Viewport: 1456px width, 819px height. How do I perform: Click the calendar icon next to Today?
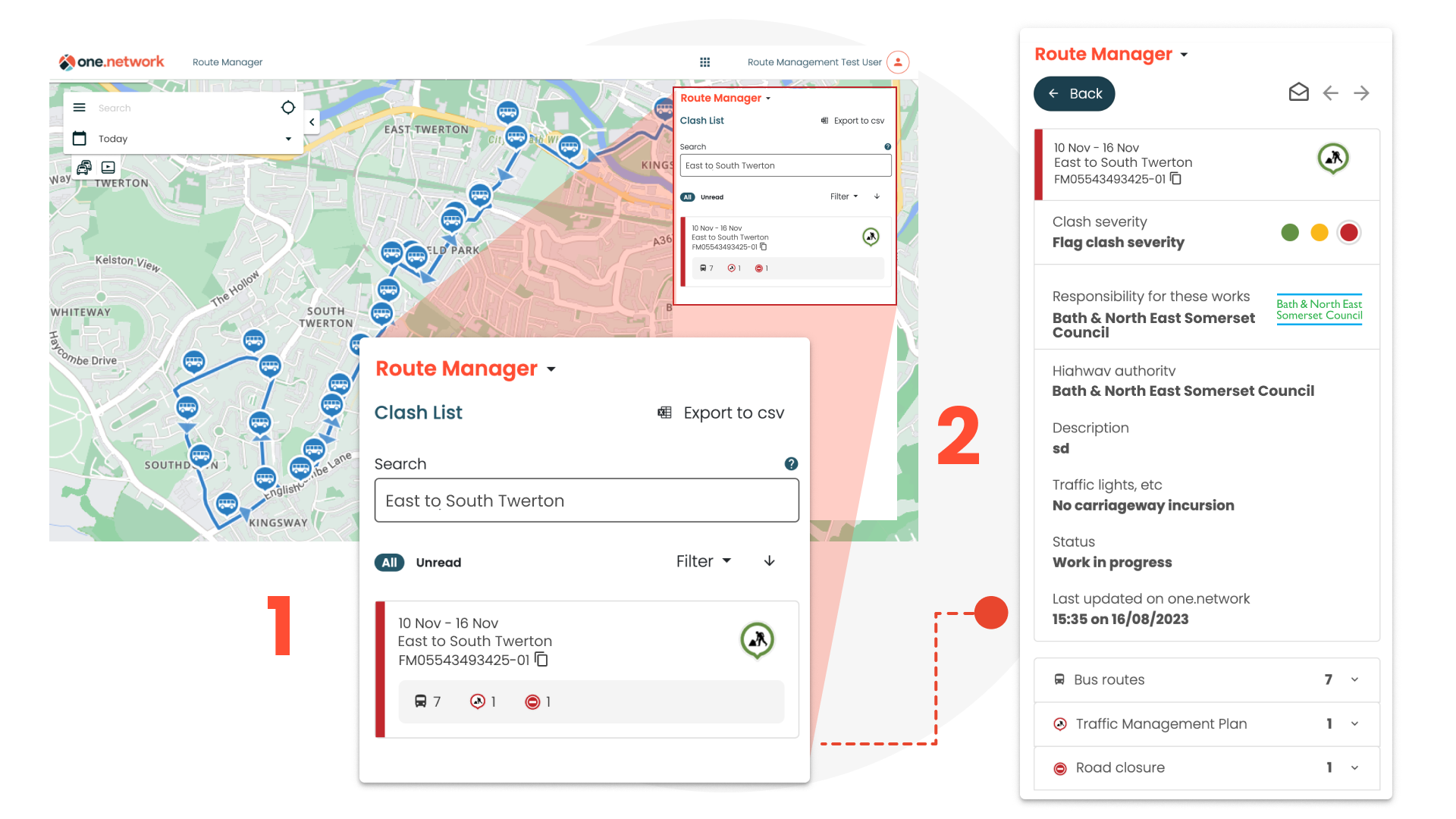click(x=80, y=138)
